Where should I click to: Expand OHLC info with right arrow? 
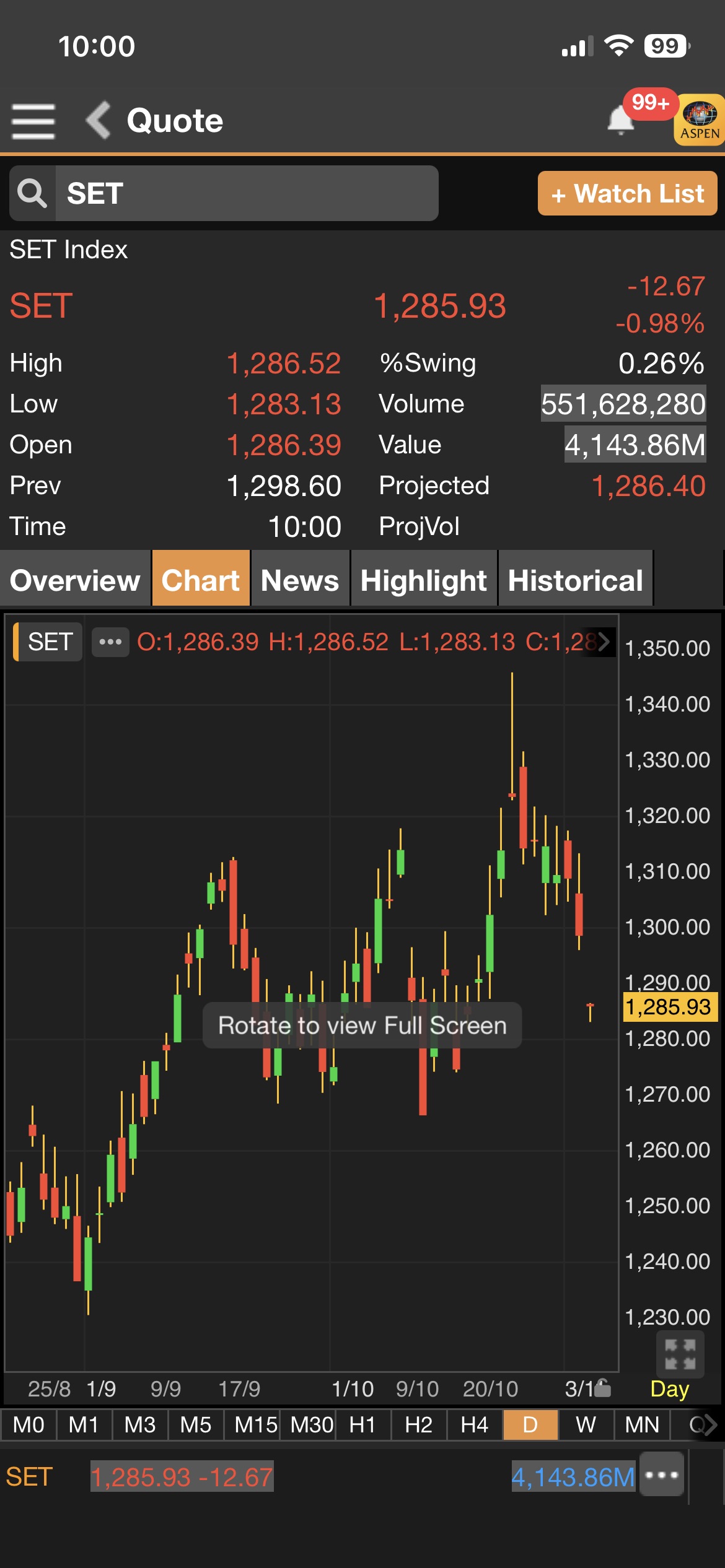[603, 642]
